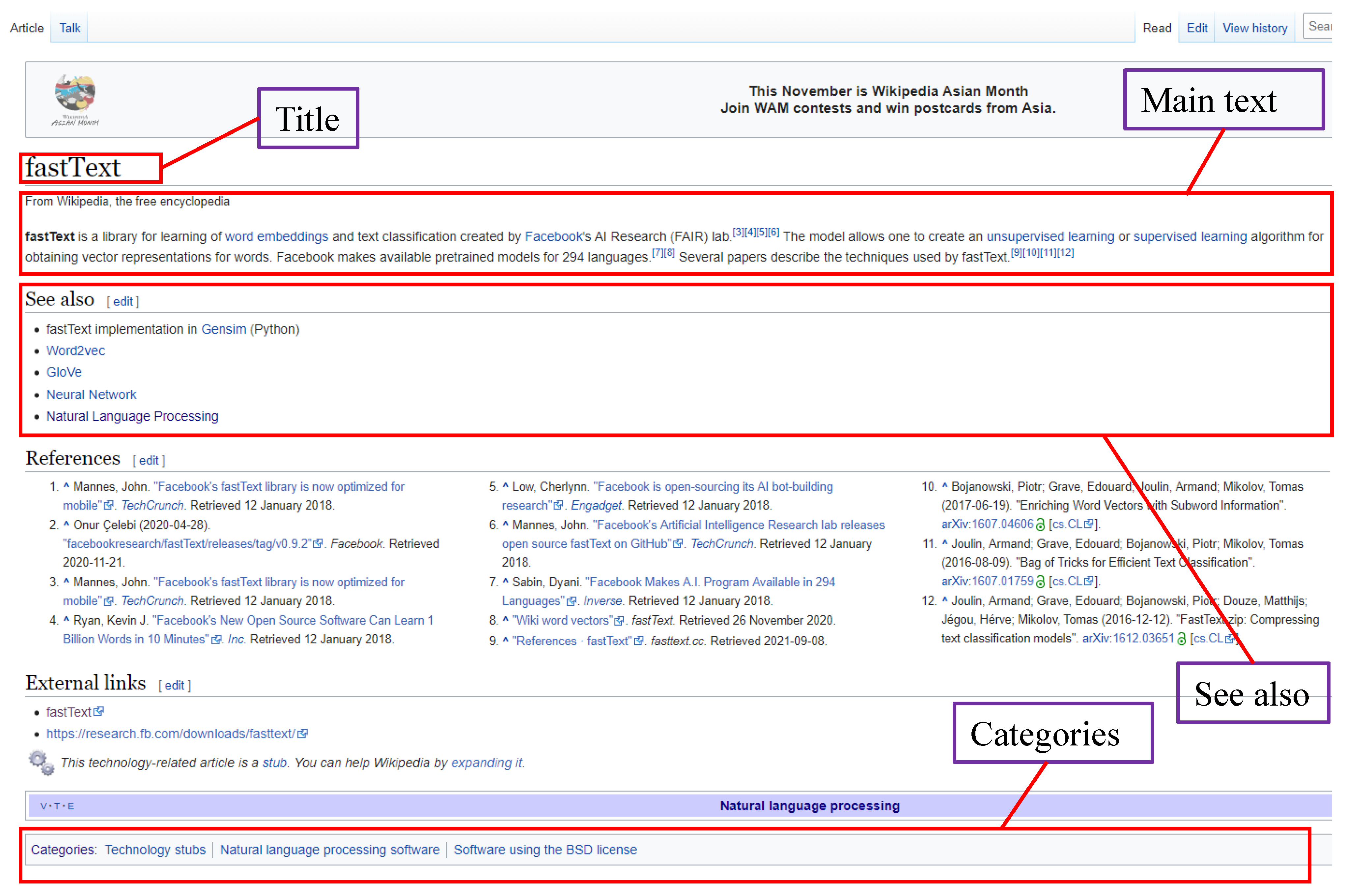
Task: Open the word embeddings link
Action: tap(276, 237)
